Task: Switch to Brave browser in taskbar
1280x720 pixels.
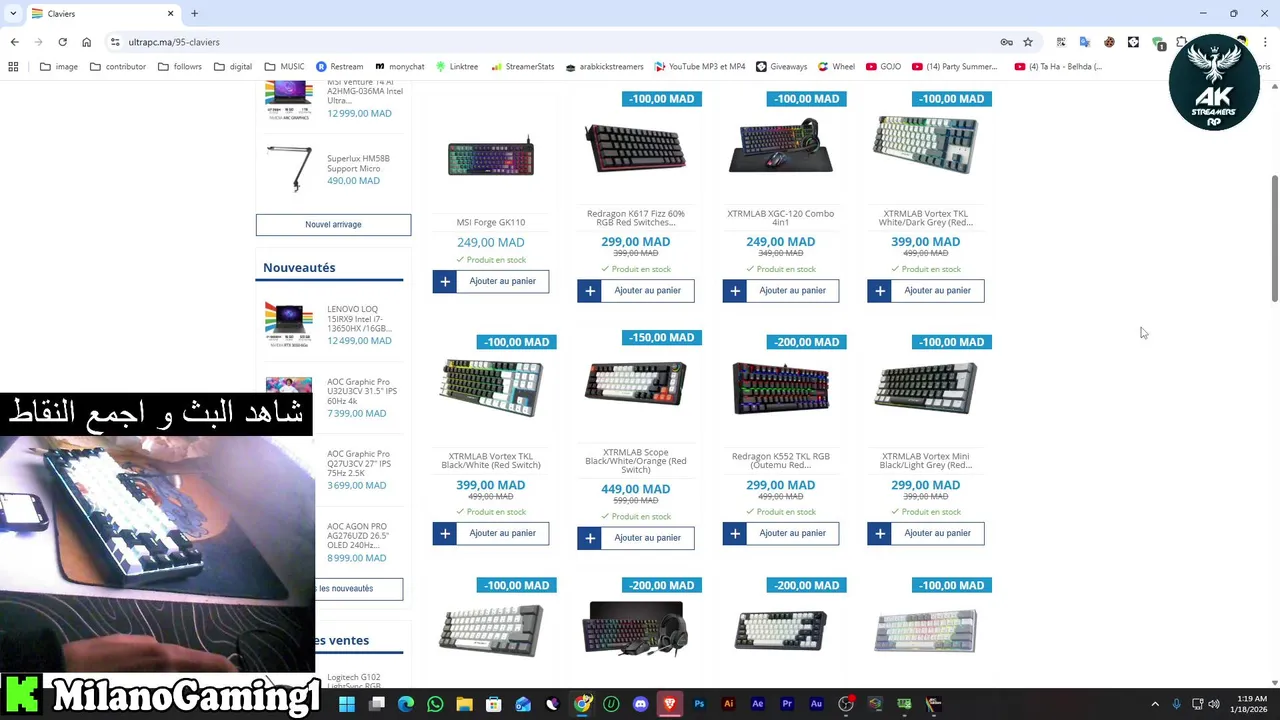Action: click(x=670, y=704)
